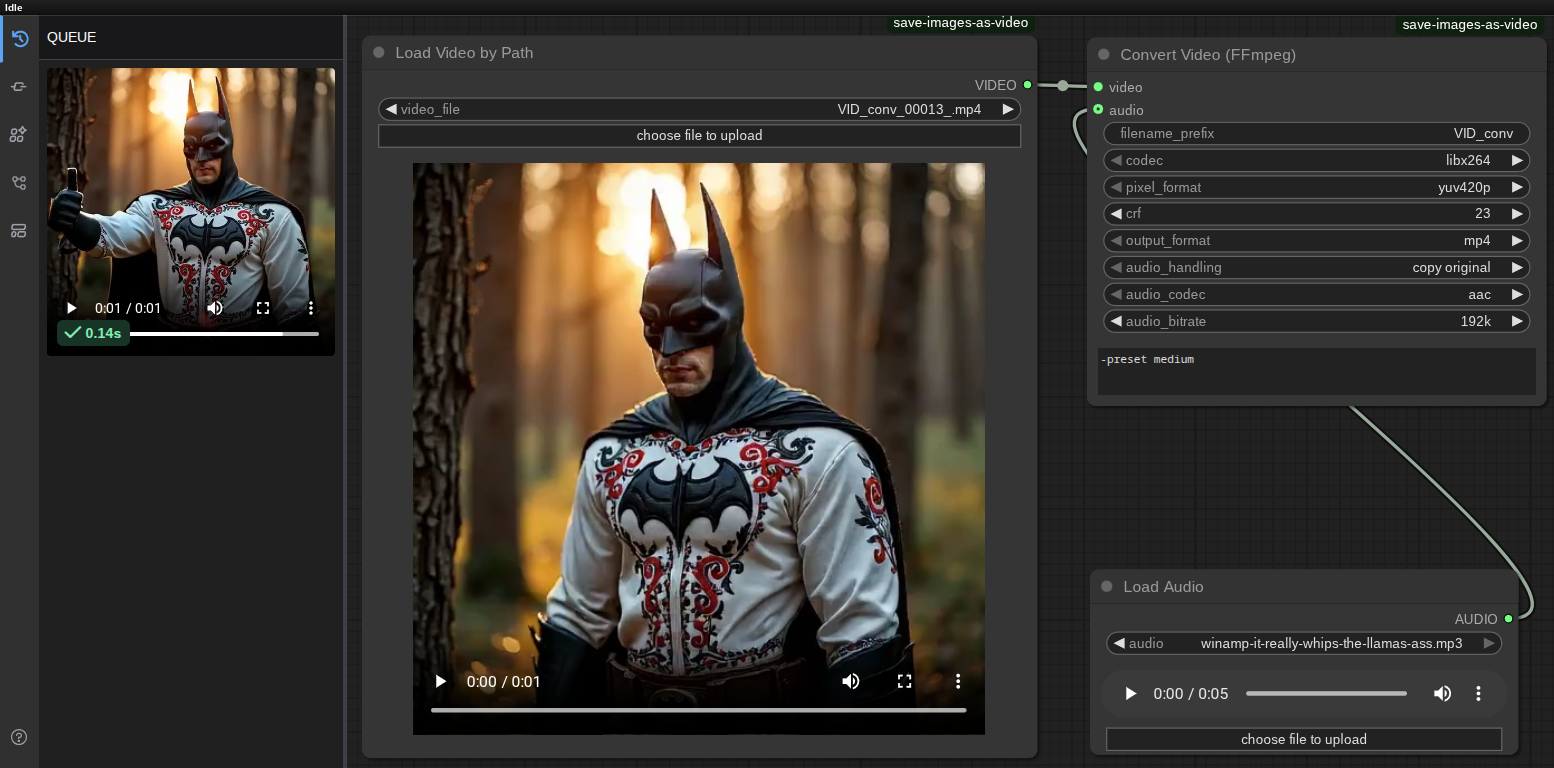Open the video_file VID_conv_00013_.mp4 selector

tap(699, 109)
